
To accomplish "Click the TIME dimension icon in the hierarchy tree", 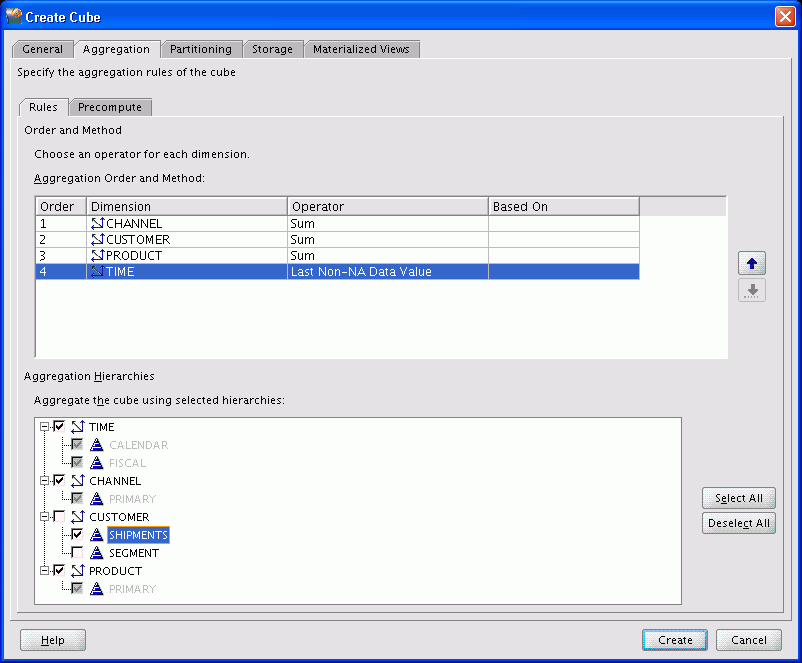I will pos(76,426).
